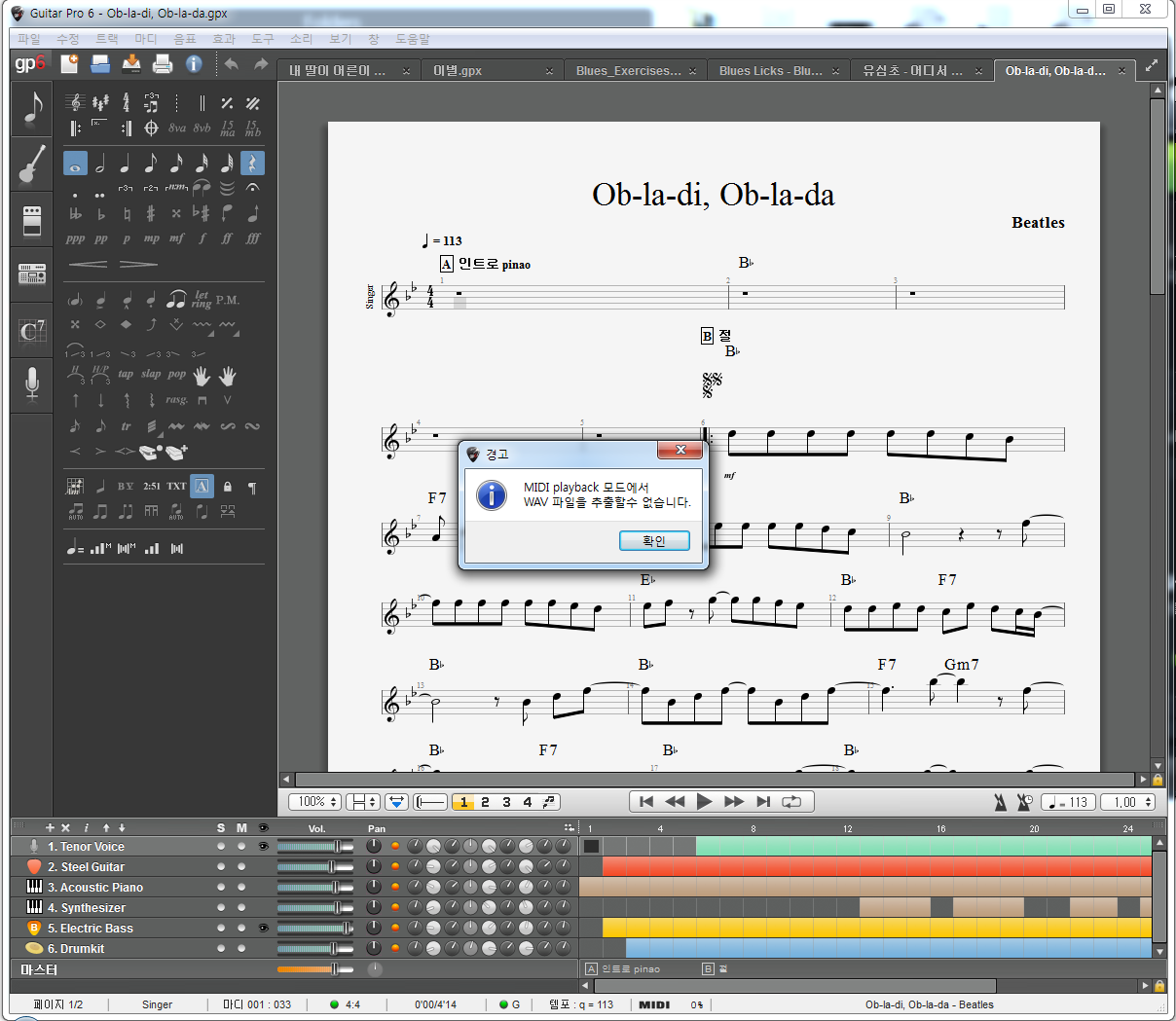The image size is (1176, 1021).
Task: Apply the fortissimo ff dynamic
Action: [x=227, y=238]
